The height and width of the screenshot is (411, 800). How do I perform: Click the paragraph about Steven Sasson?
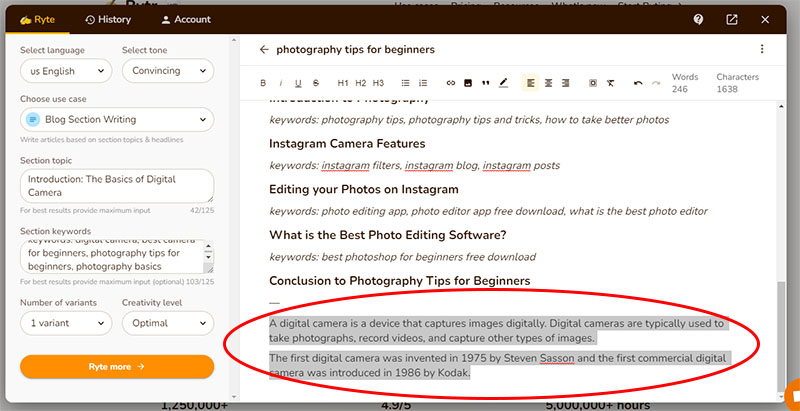tap(501, 366)
